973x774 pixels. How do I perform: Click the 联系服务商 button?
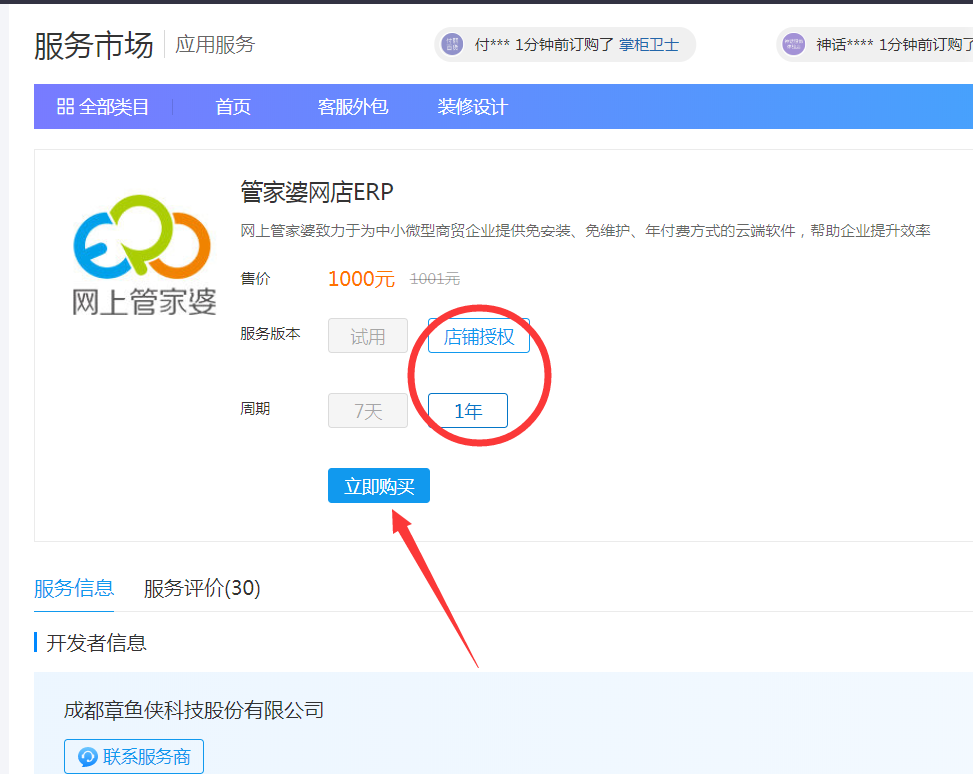(134, 756)
